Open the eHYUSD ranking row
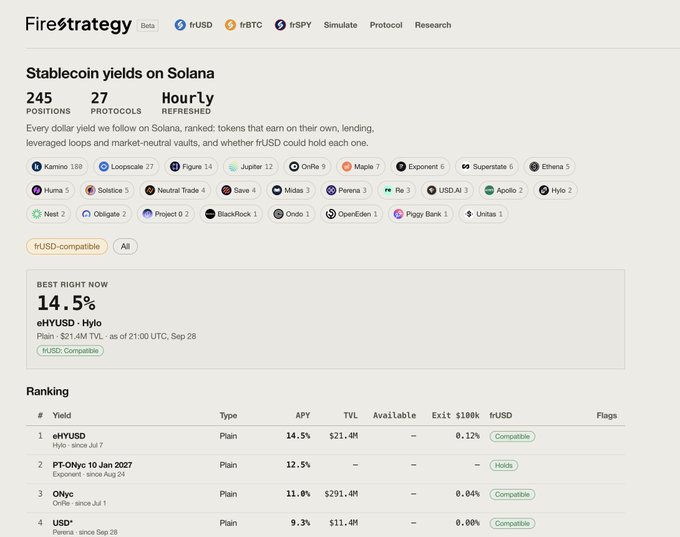Image resolution: width=680 pixels, height=537 pixels. pos(326,440)
